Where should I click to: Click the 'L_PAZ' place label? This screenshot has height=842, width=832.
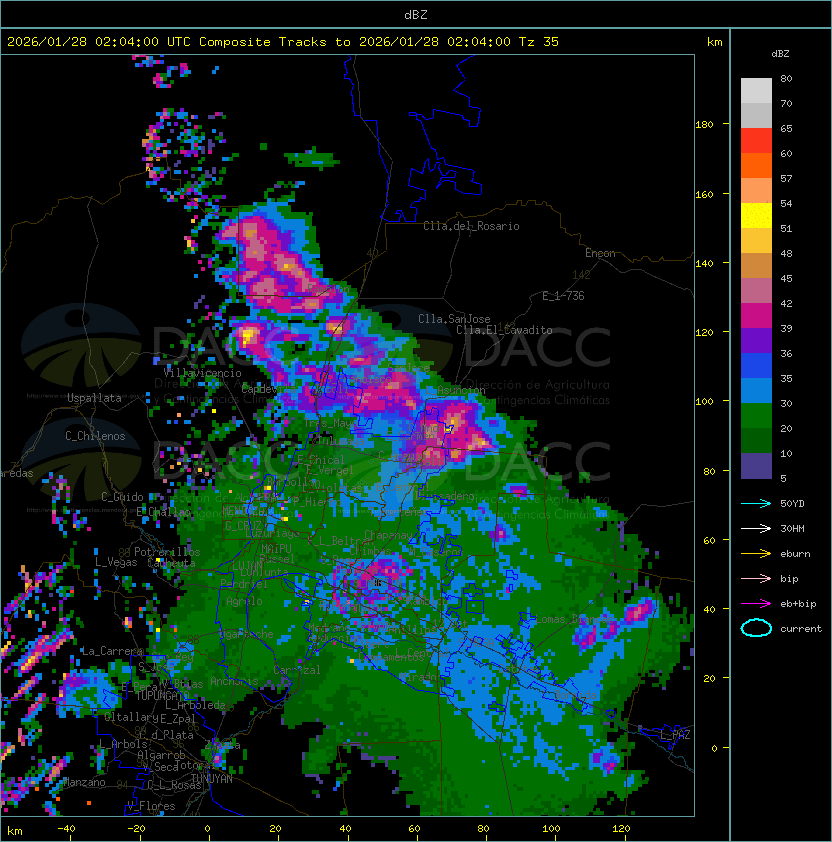pos(675,735)
